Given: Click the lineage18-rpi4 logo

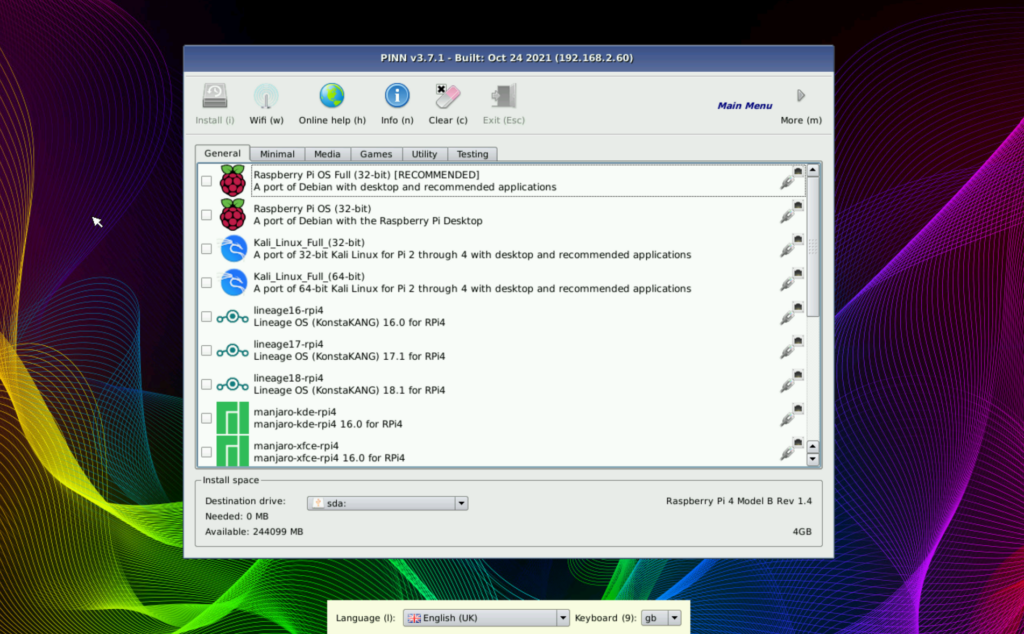Looking at the screenshot, I should click(x=232, y=385).
